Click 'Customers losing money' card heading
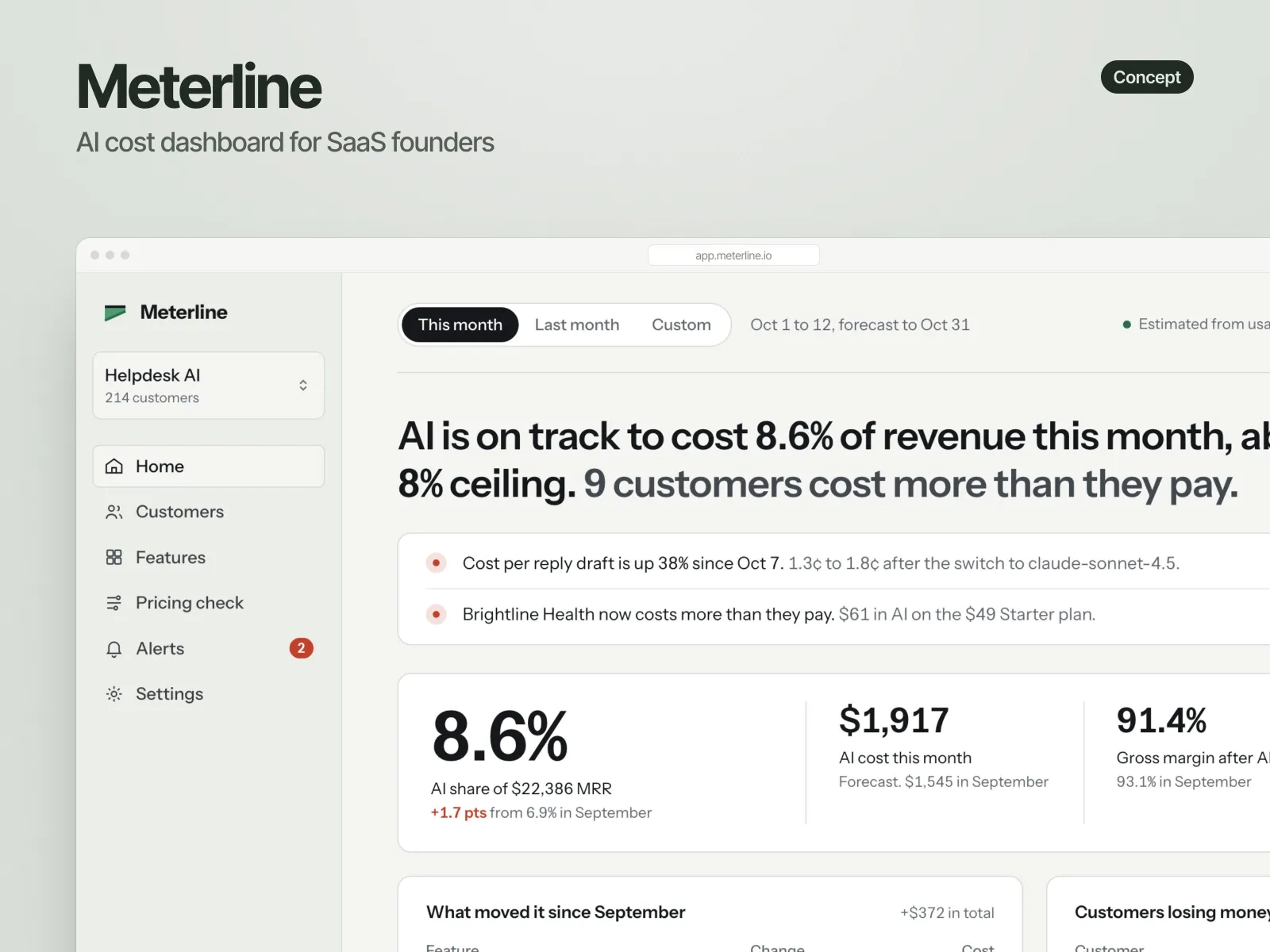 [1172, 912]
